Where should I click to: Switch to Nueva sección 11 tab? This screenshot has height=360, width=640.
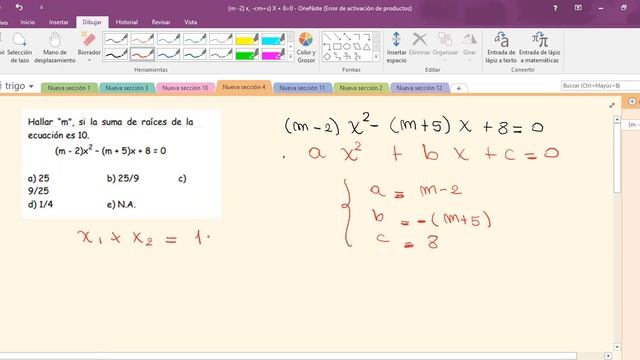click(302, 88)
